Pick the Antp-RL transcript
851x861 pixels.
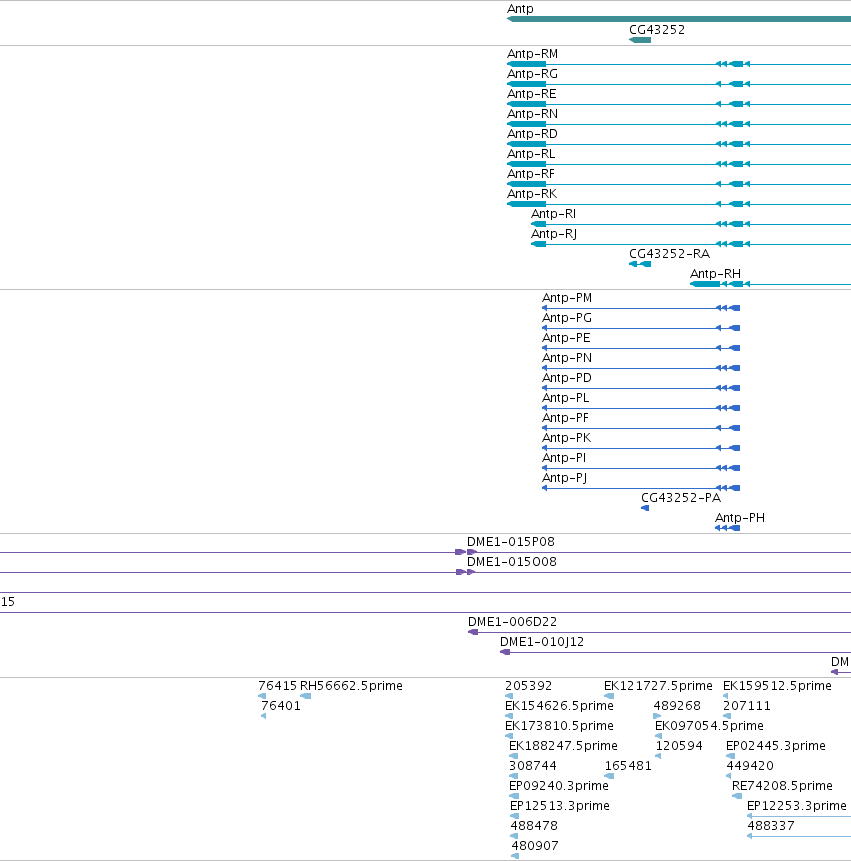pyautogui.click(x=531, y=154)
